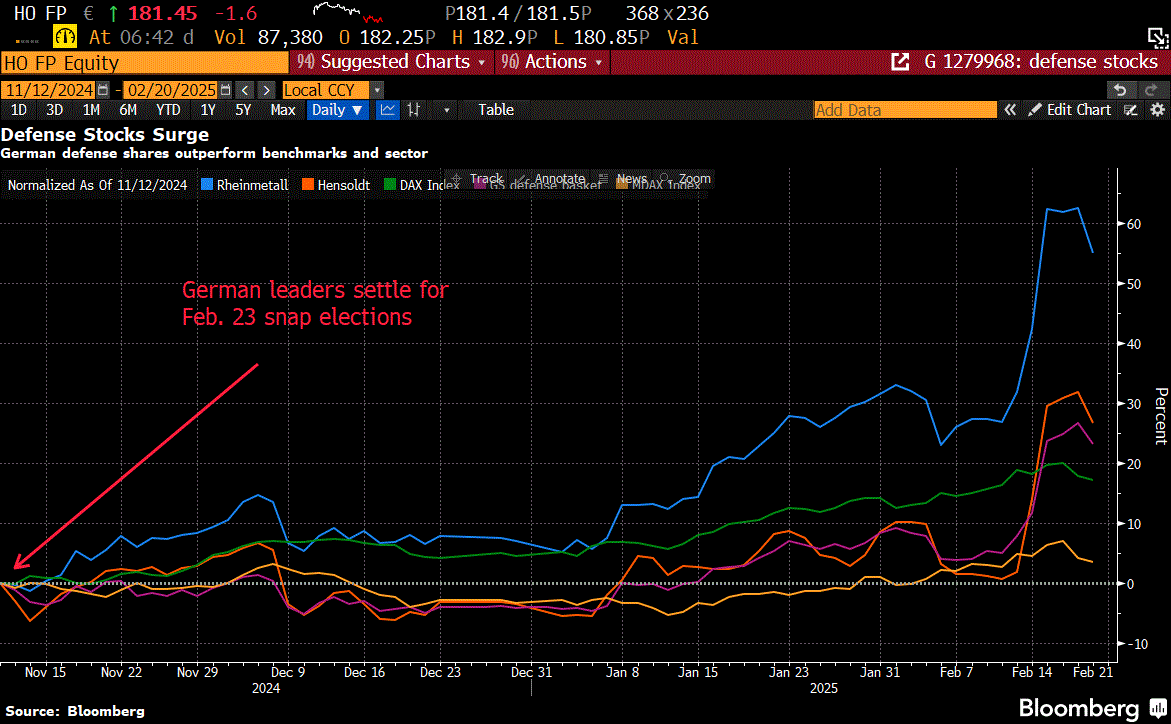Image resolution: width=1171 pixels, height=724 pixels.
Task: Click the Normalized As Of 11/12/2024 label
Action: click(97, 185)
